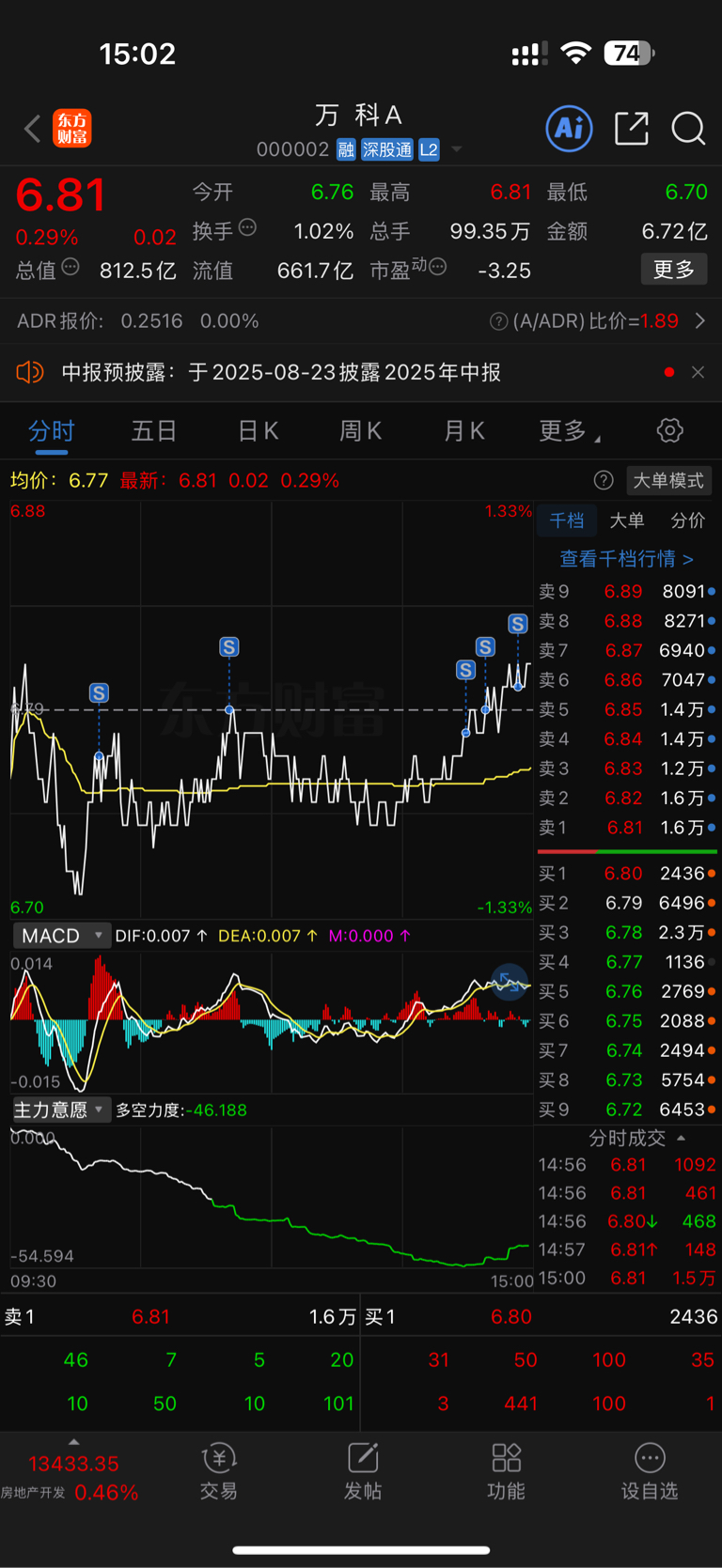This screenshot has width=722, height=1568.
Task: Dismiss the announcement with the X
Action: tap(698, 372)
